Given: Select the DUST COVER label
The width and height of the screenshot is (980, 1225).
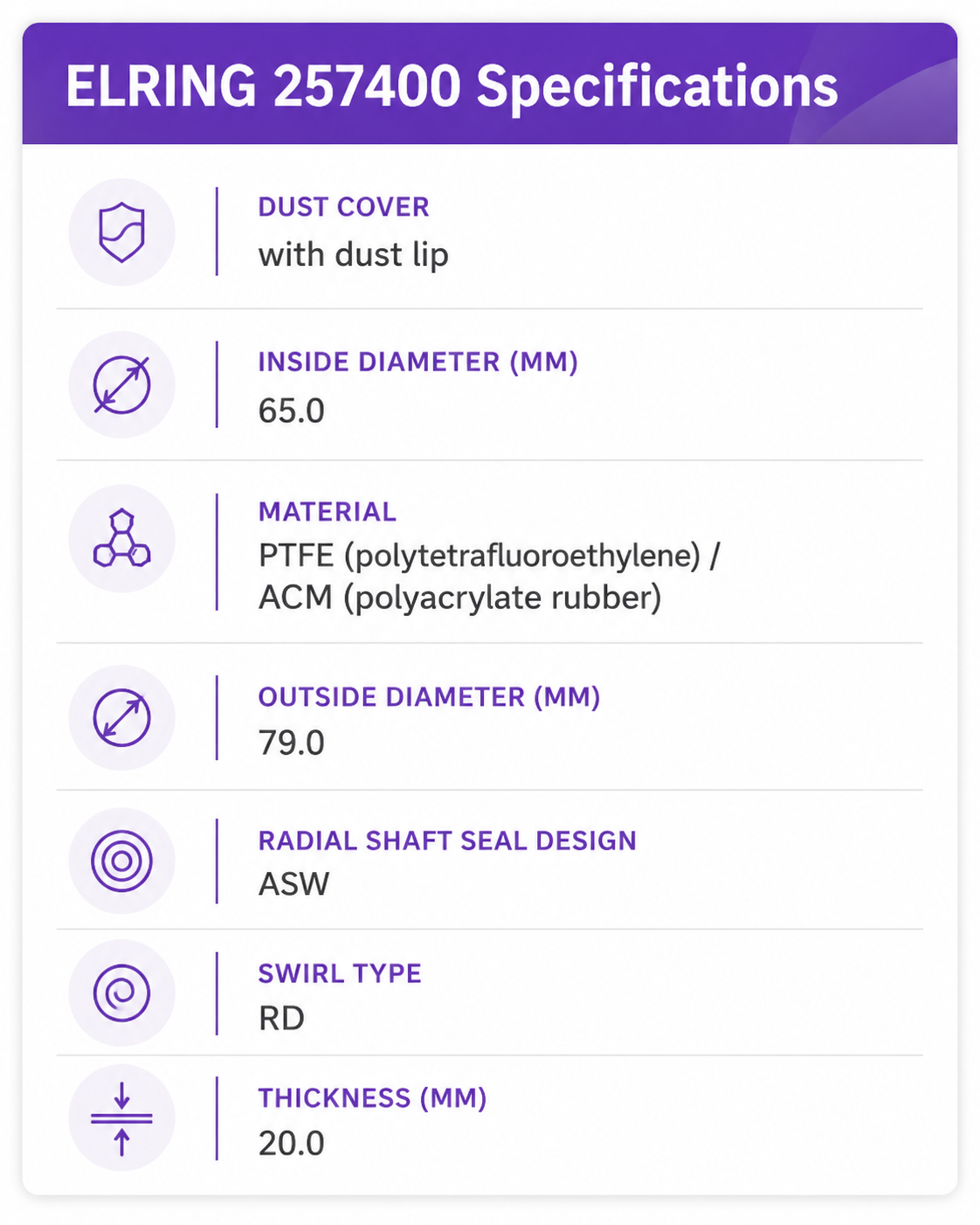Looking at the screenshot, I should (343, 207).
